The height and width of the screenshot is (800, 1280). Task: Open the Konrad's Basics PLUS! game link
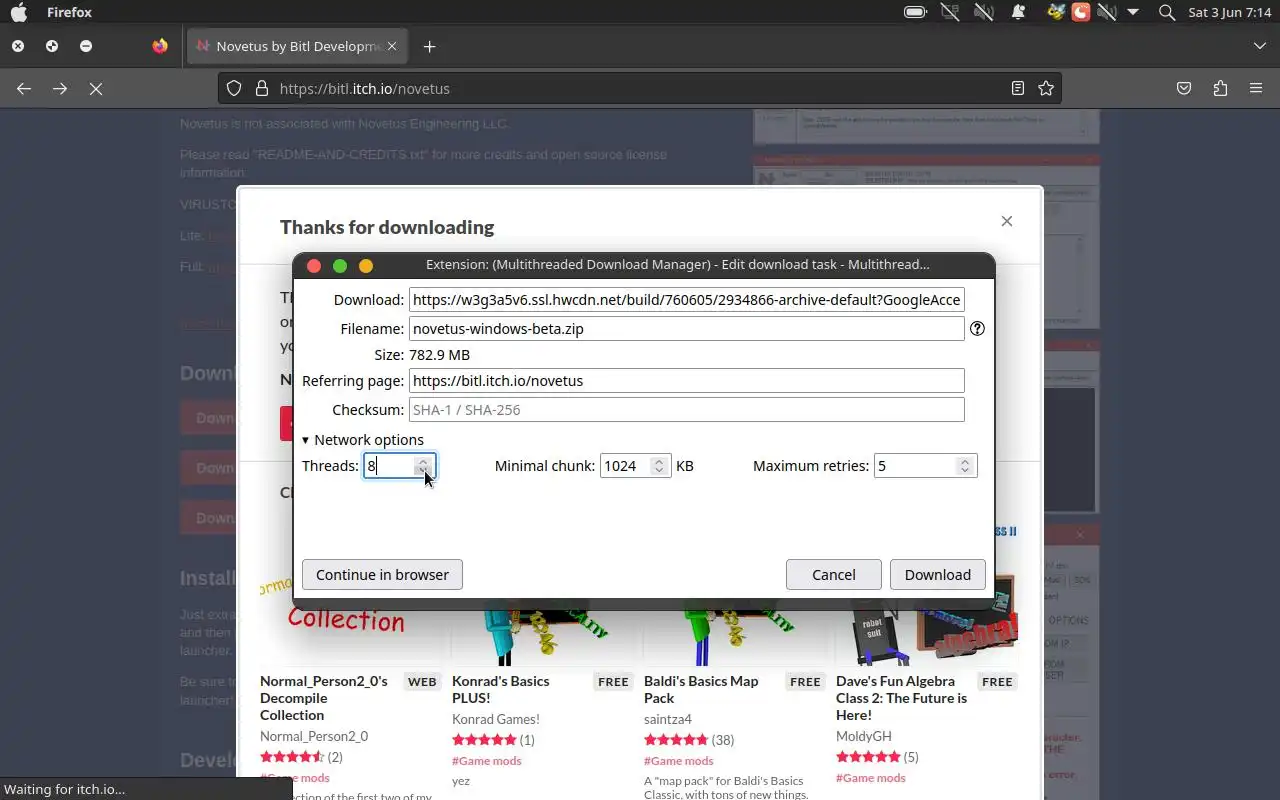[501, 689]
